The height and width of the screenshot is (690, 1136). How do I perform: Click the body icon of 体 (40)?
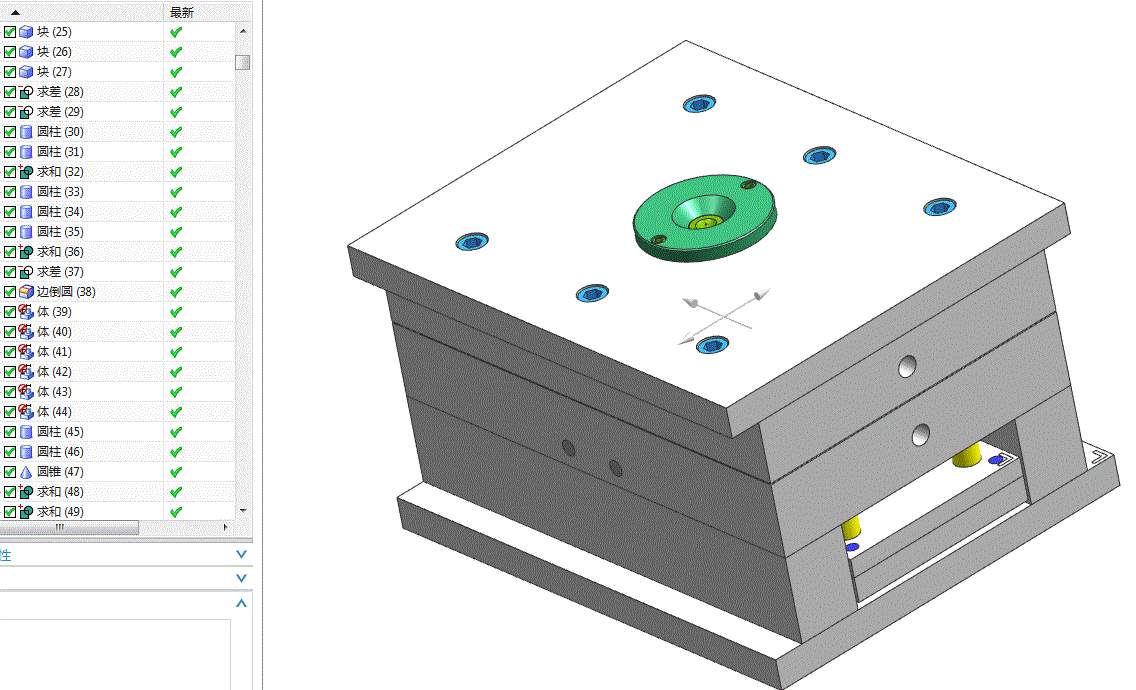pyautogui.click(x=26, y=332)
